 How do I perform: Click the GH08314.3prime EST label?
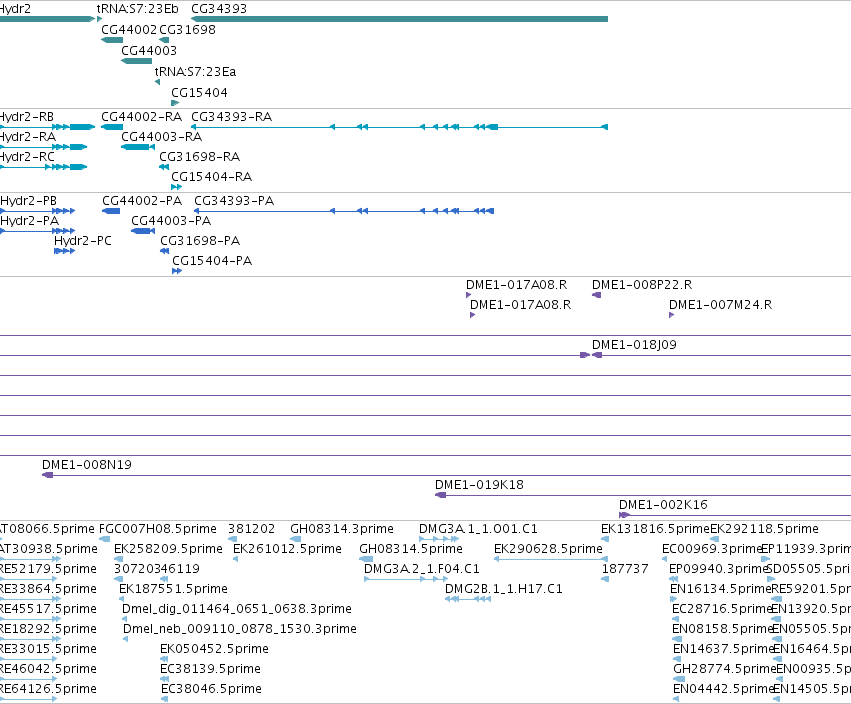pyautogui.click(x=342, y=529)
